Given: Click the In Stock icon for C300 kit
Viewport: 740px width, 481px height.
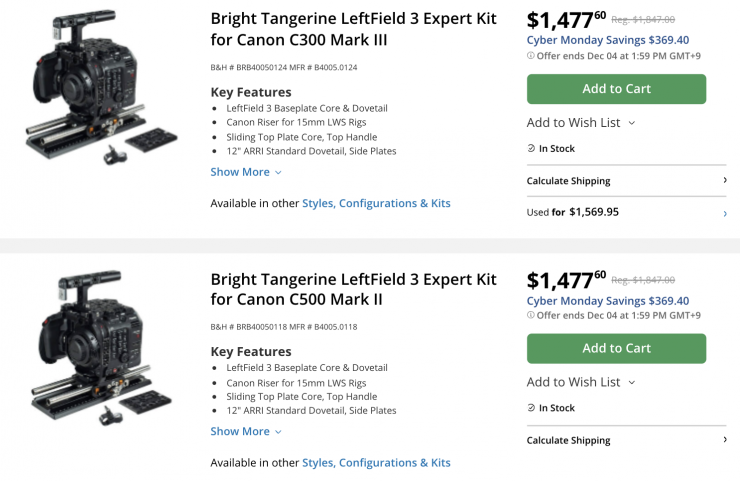Looking at the screenshot, I should 531,149.
